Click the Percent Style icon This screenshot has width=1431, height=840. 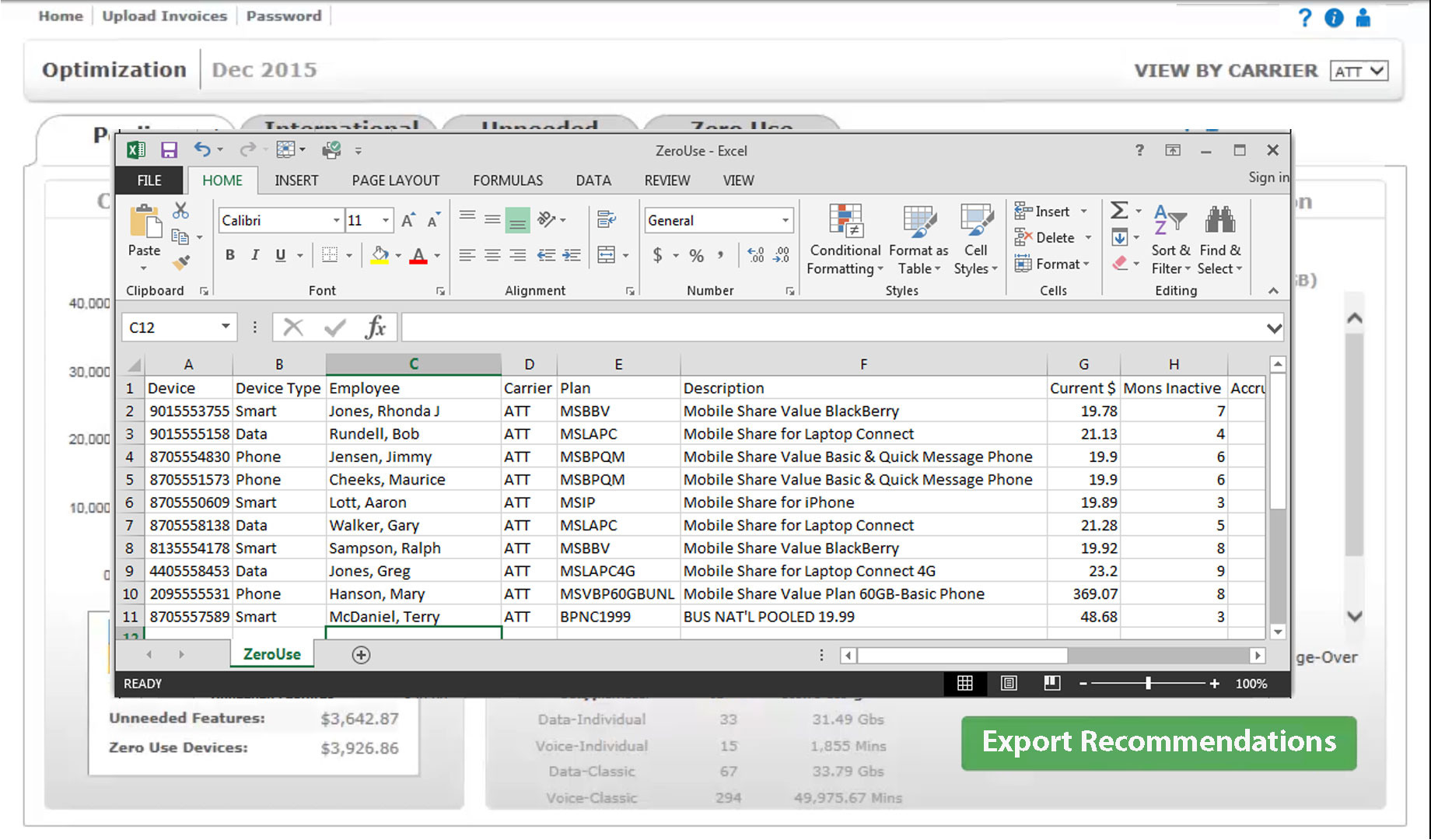[x=697, y=255]
